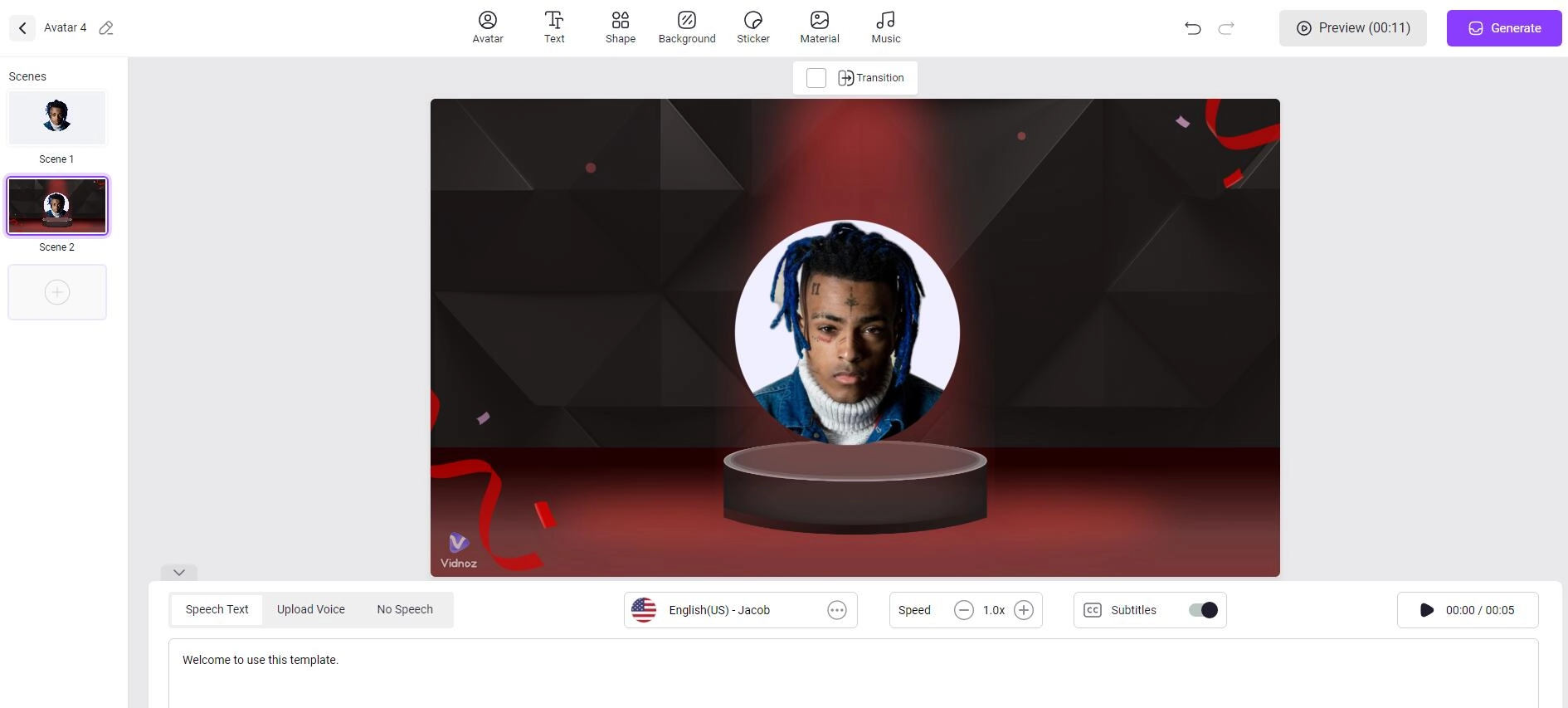Select the No Speech tab
1568x708 pixels.
405,609
